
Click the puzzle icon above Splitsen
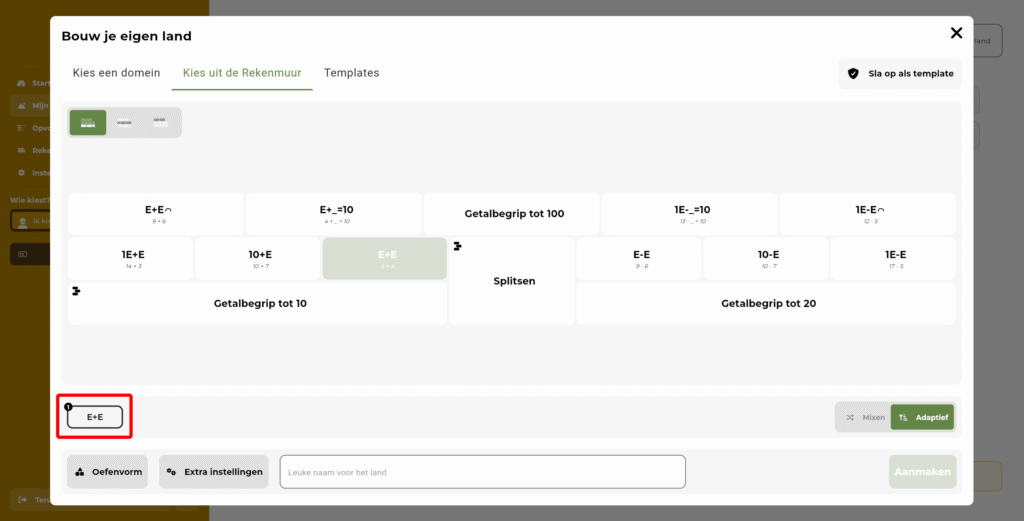(x=457, y=246)
